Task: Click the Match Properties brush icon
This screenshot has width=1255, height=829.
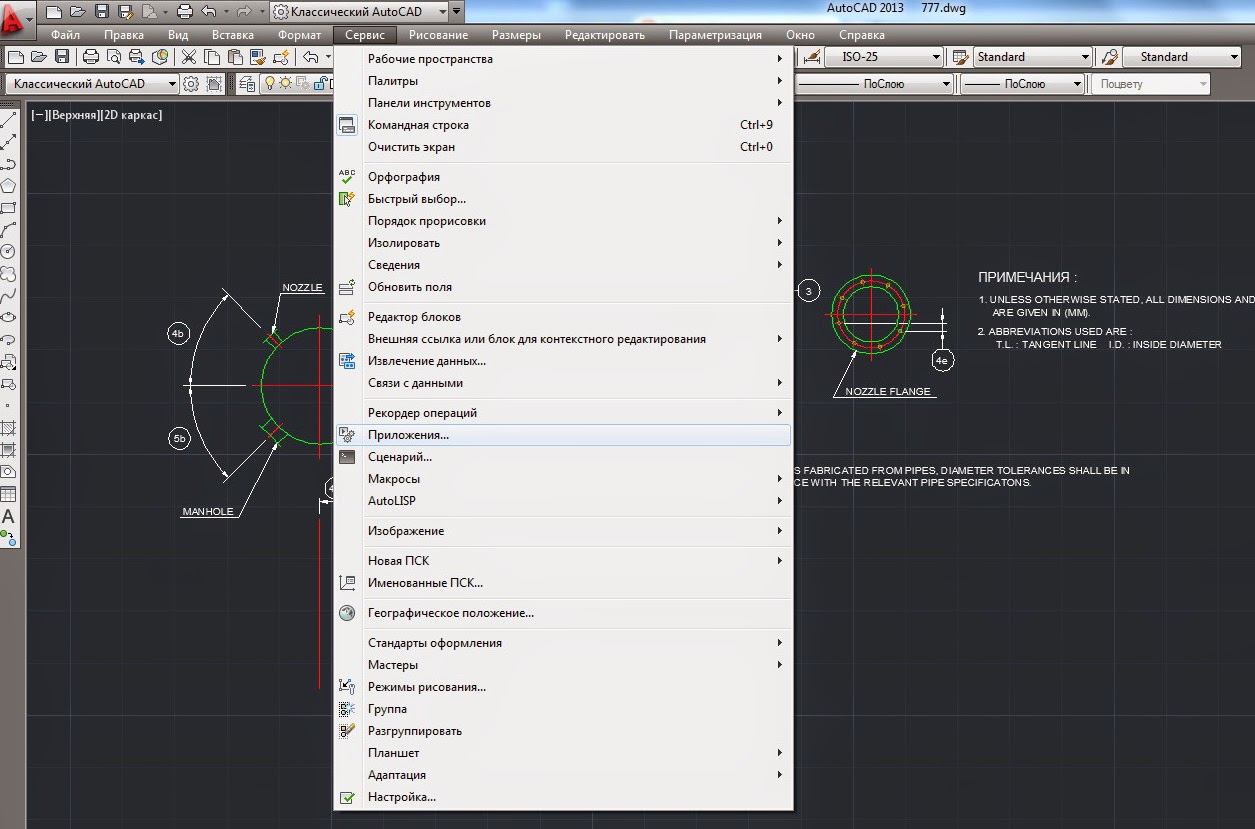Action: click(x=258, y=57)
